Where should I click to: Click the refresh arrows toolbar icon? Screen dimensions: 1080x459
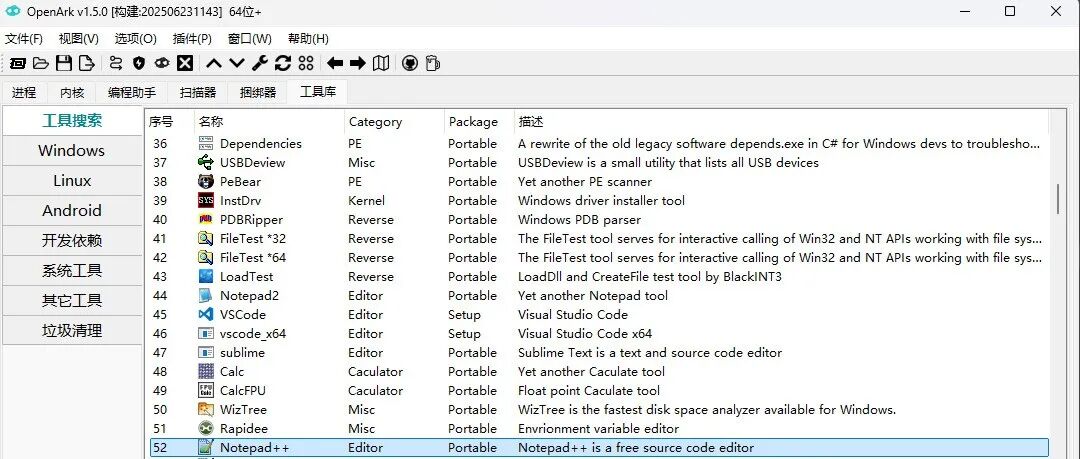282,63
